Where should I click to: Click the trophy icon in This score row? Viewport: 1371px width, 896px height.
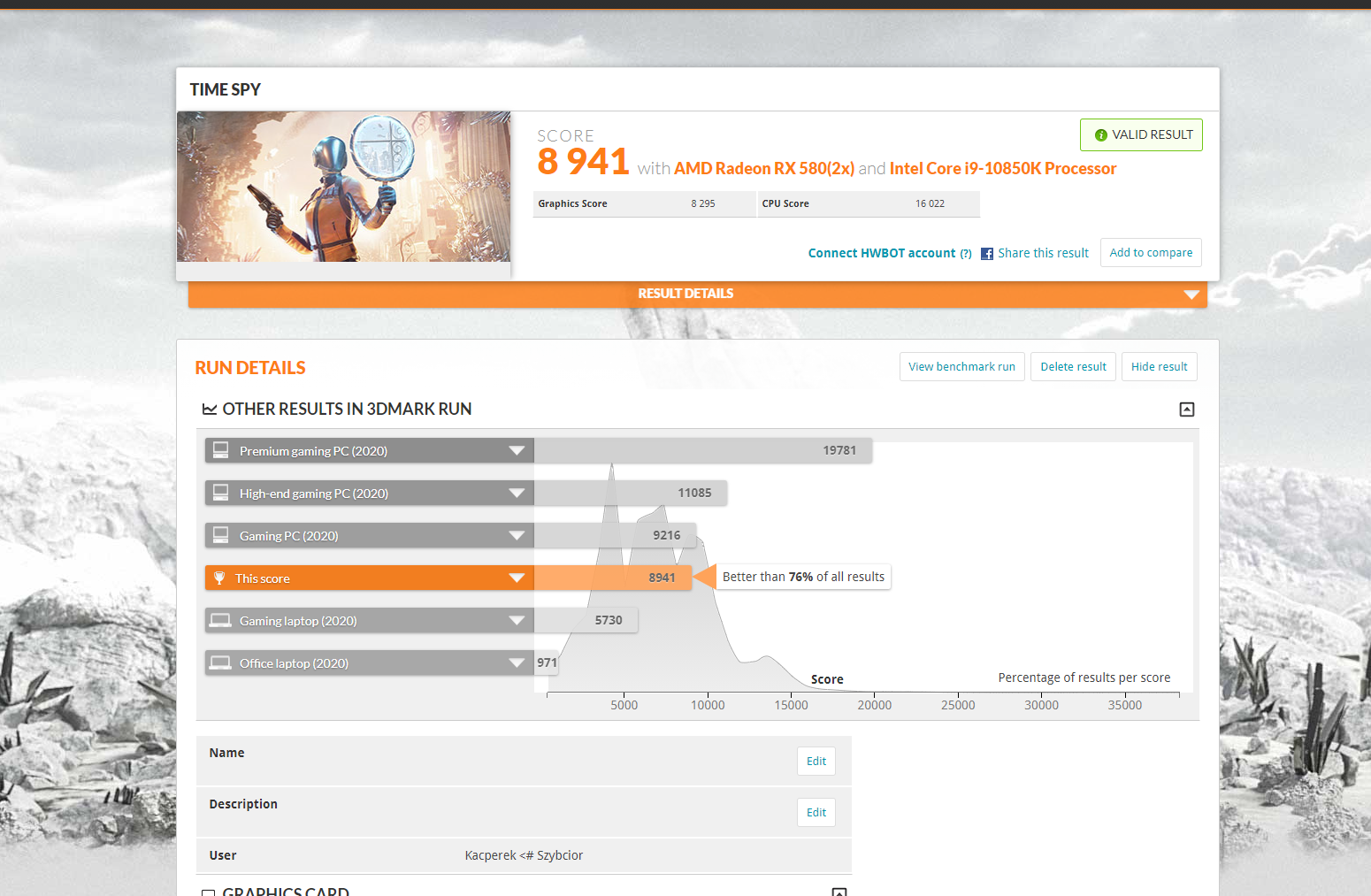tap(219, 578)
